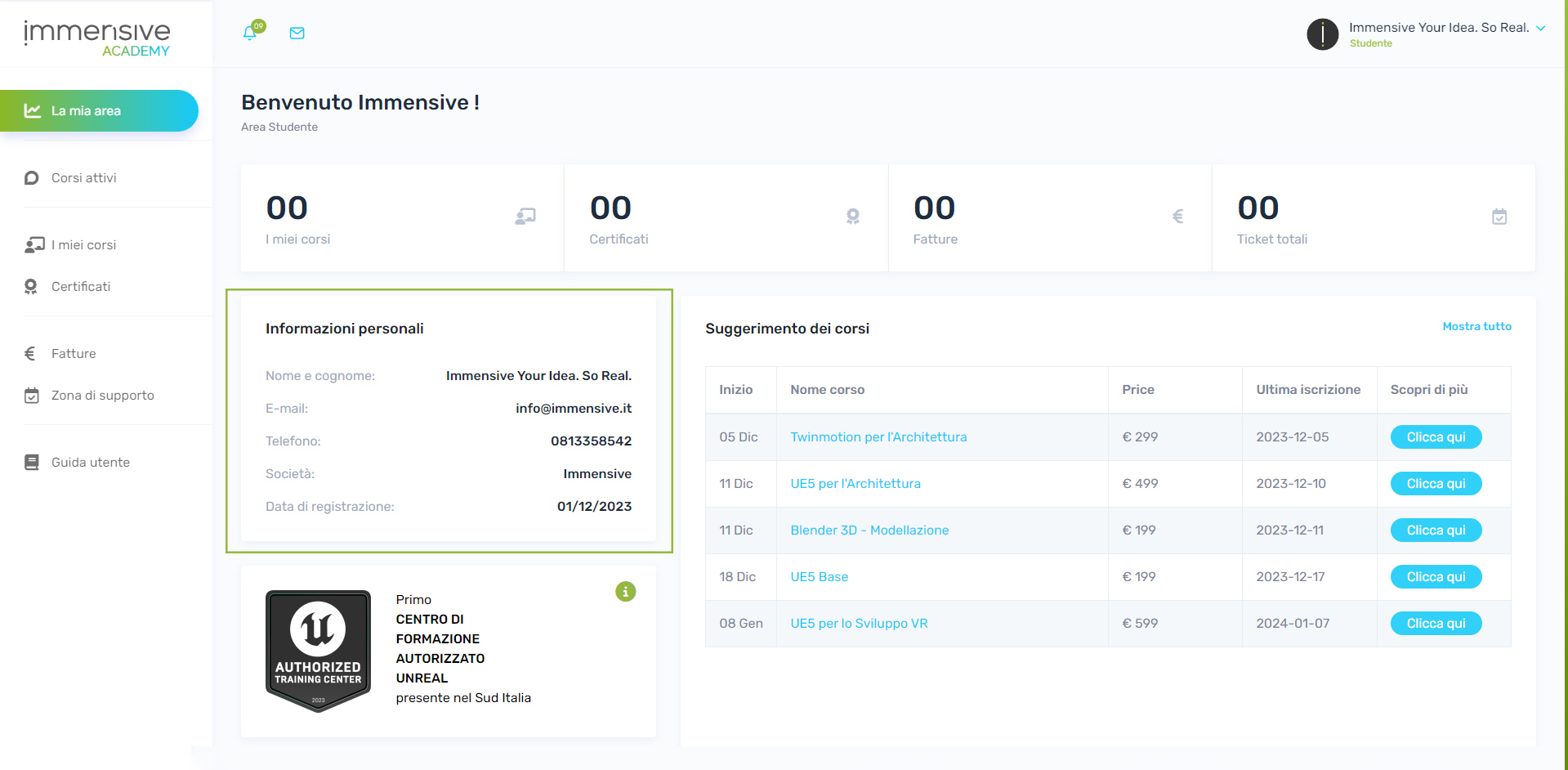The width and height of the screenshot is (1568, 770).
Task: Open Zona di supporto in sidebar
Action: (102, 396)
